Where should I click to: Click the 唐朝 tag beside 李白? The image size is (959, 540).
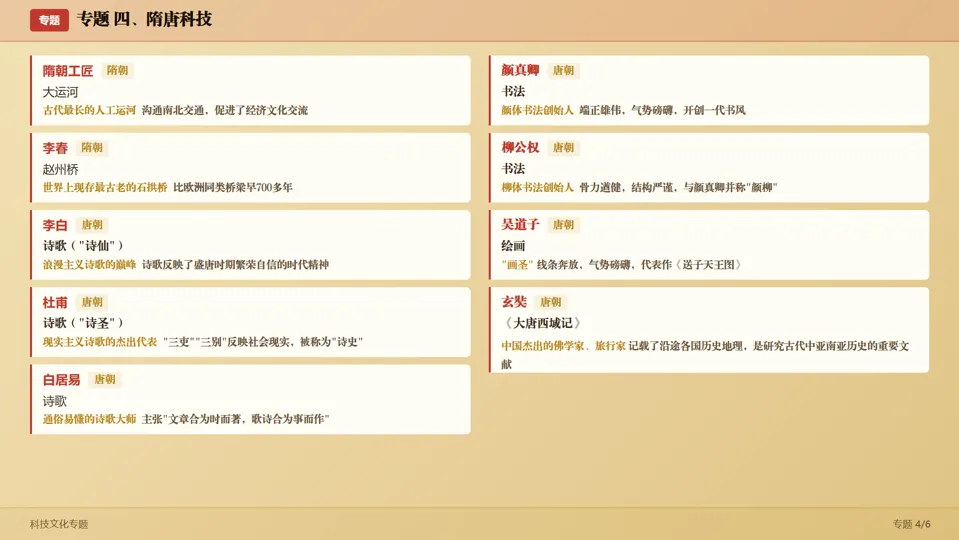tap(92, 224)
